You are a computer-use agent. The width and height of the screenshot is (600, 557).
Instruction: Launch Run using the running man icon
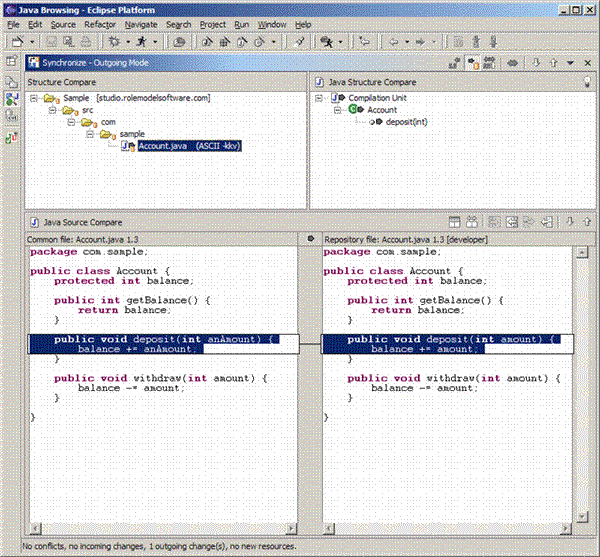click(142, 41)
